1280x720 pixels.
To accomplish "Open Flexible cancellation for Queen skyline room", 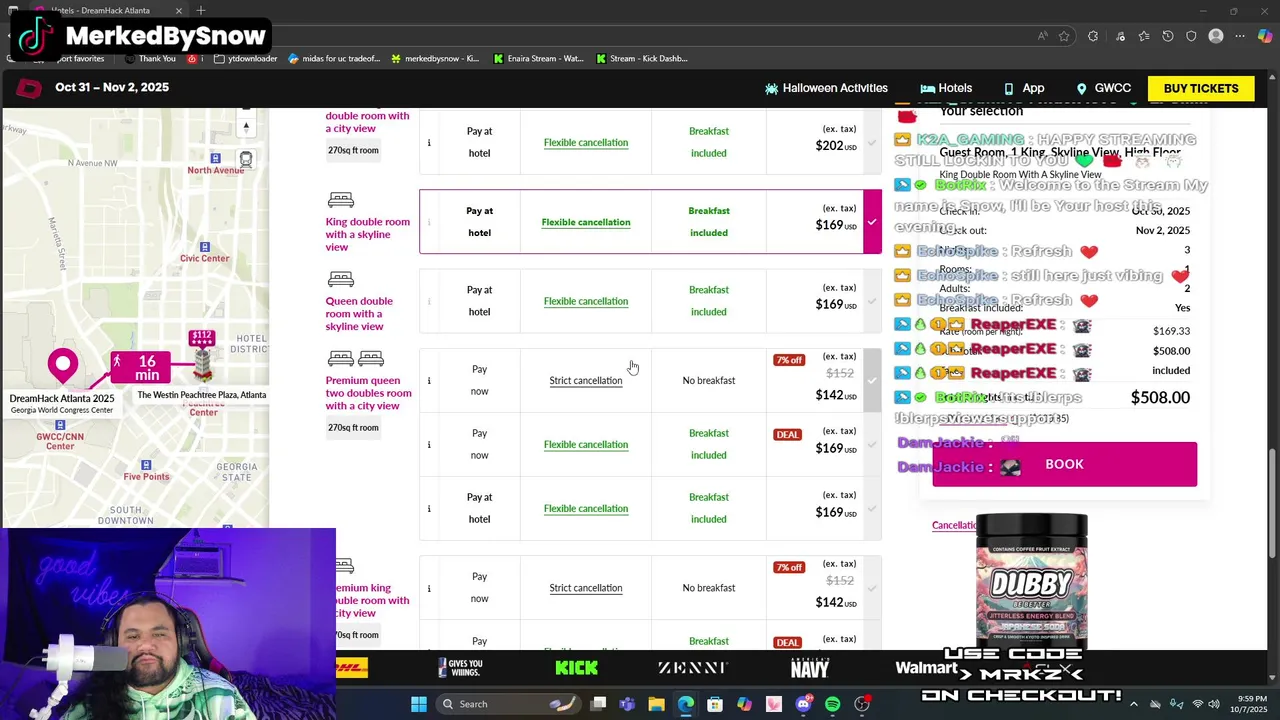I will click(586, 301).
